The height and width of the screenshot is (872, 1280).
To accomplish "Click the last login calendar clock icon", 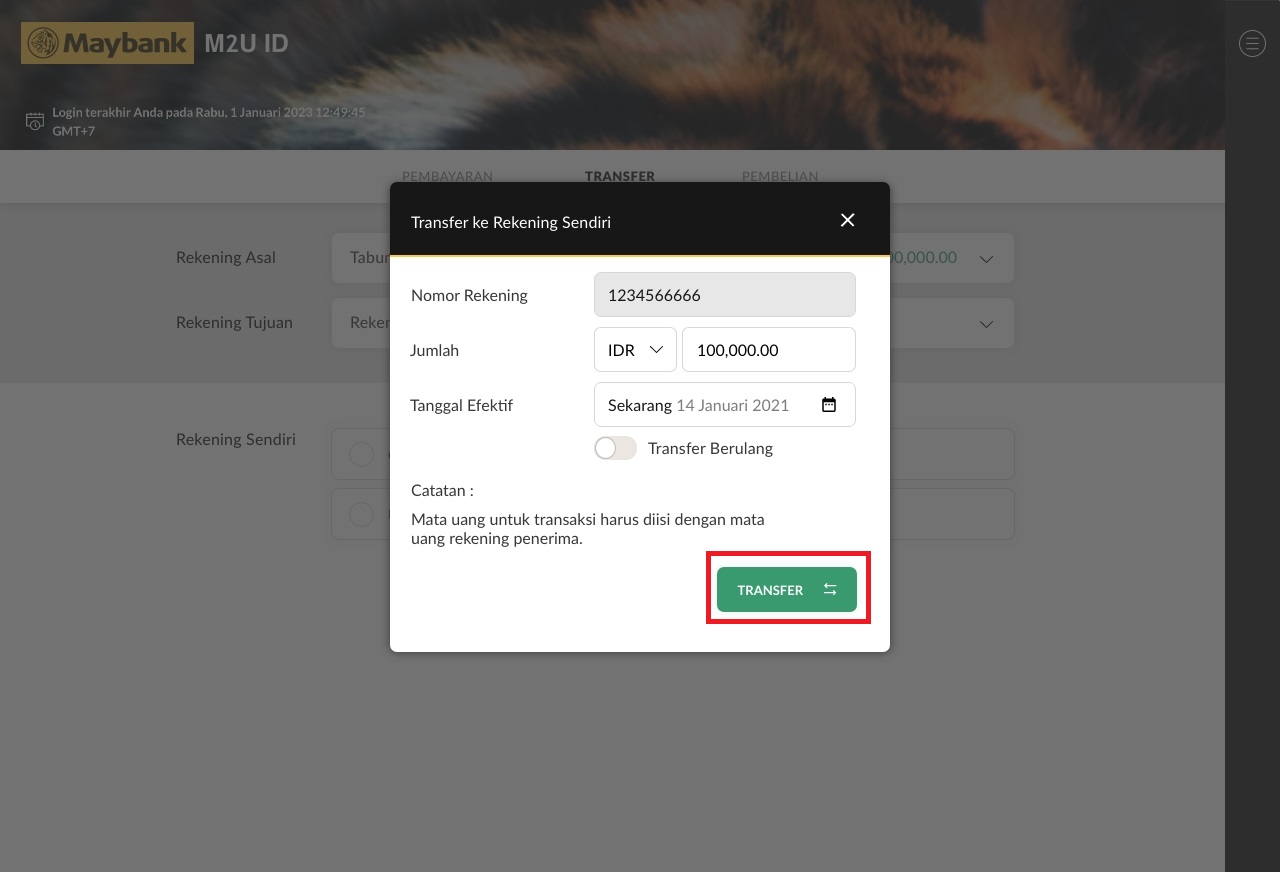I will (35, 121).
